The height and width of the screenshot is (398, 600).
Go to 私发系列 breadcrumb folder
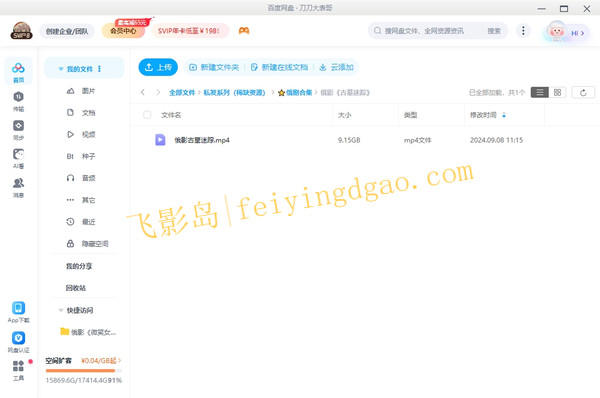click(x=234, y=92)
